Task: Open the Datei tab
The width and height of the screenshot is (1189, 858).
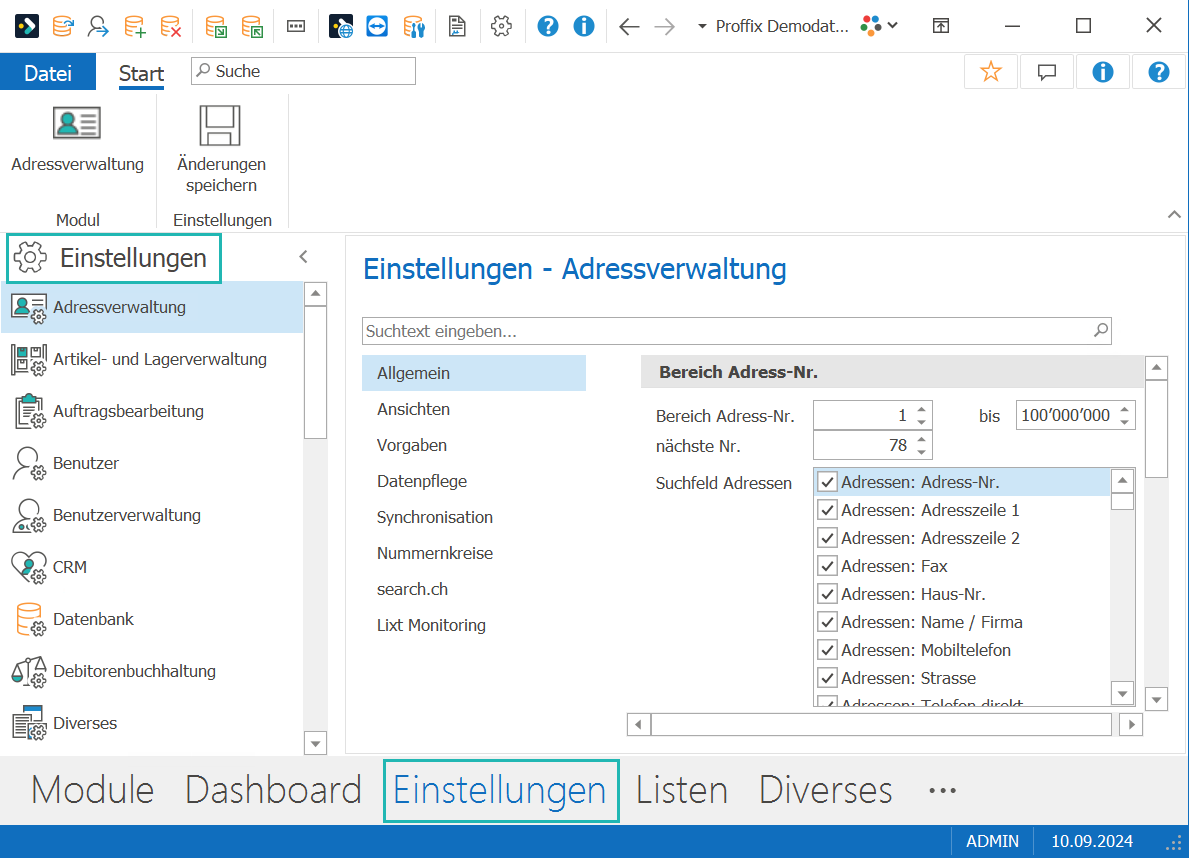Action: pyautogui.click(x=48, y=73)
